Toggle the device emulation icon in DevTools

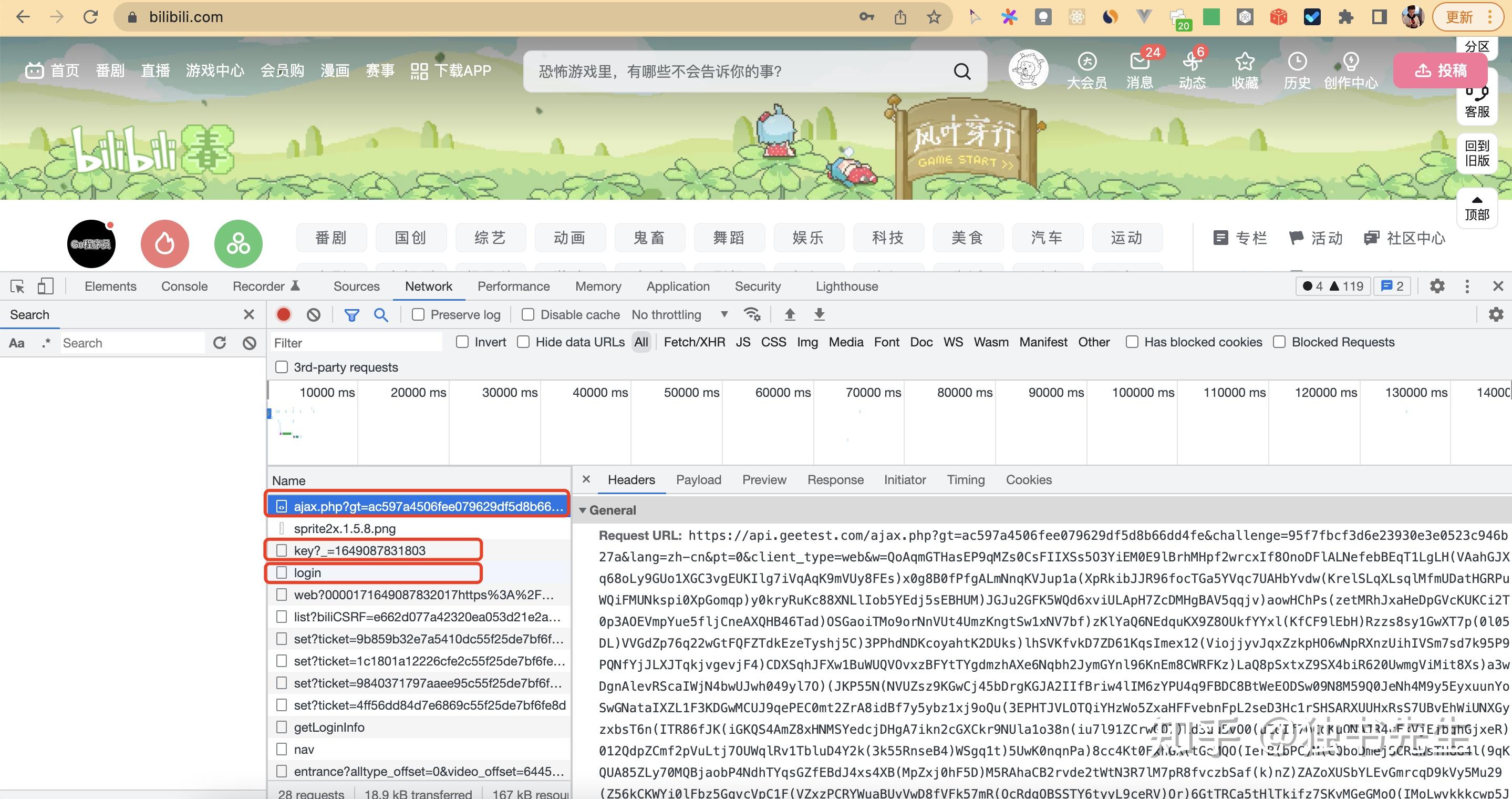coord(46,286)
